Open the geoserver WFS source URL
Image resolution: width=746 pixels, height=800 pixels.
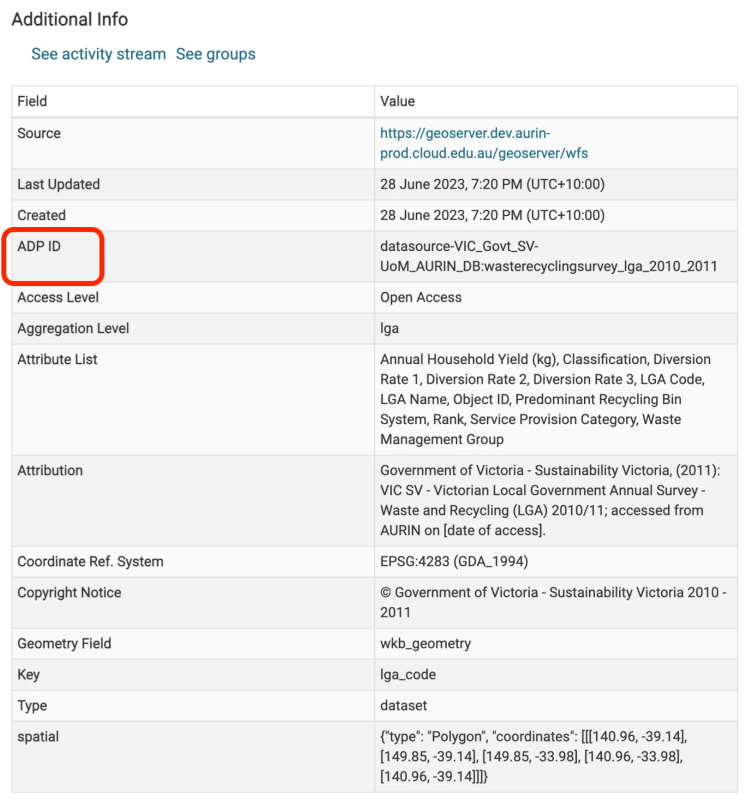tap(465, 143)
